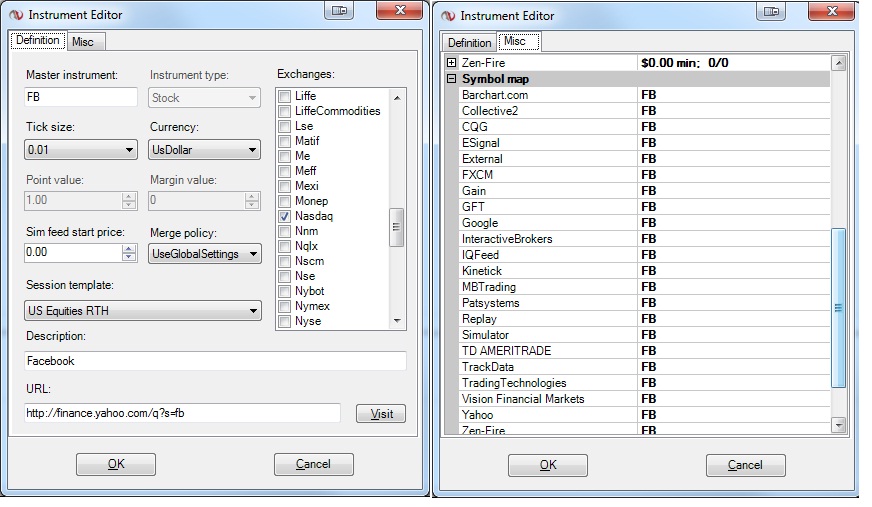The height and width of the screenshot is (507, 872).
Task: Click the symbol map scroll up arrow
Action: [839, 63]
